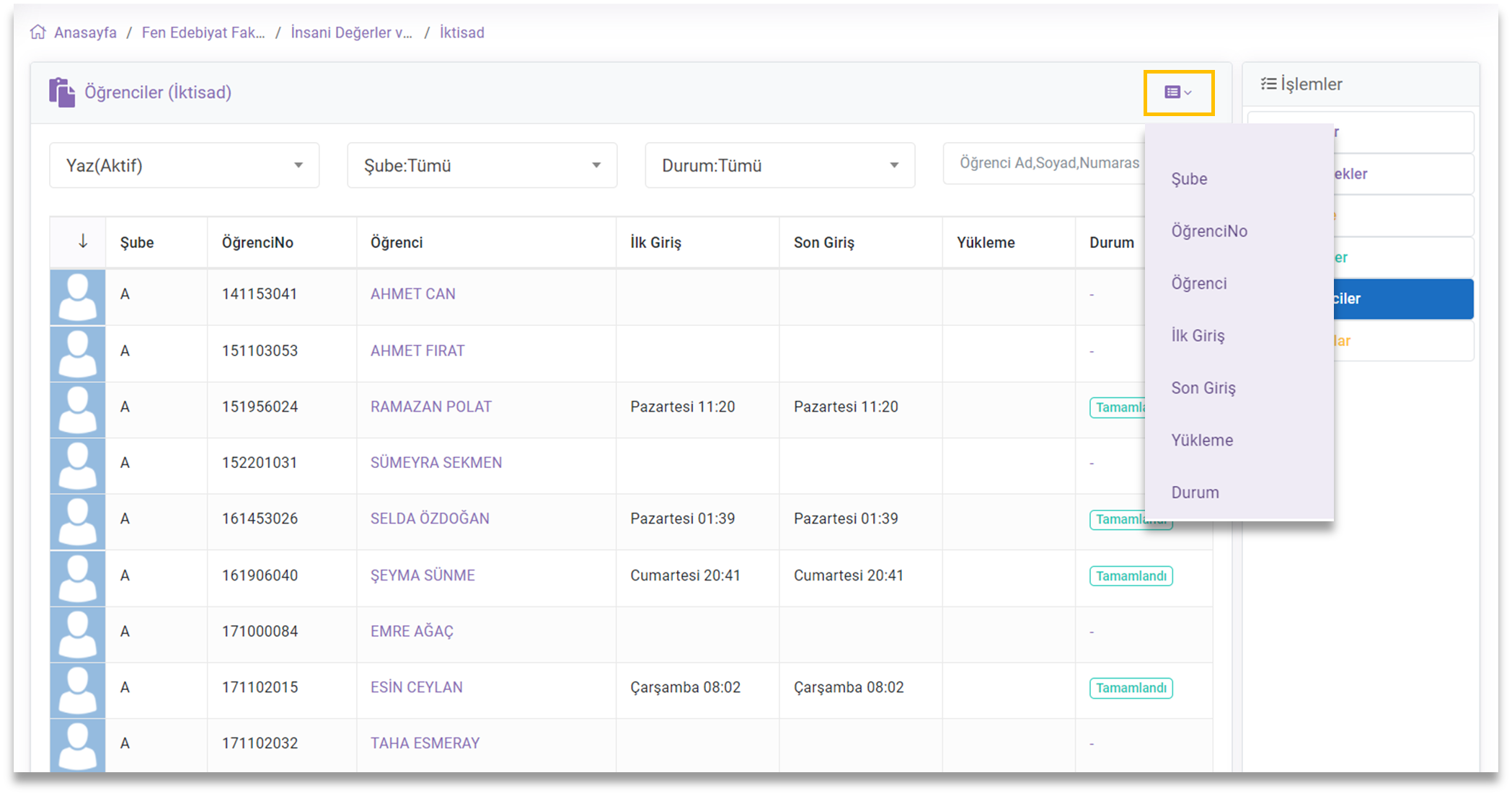Screen dimensions: 1512x796
Task: Select Son Giriş in column menu
Action: (x=1203, y=388)
